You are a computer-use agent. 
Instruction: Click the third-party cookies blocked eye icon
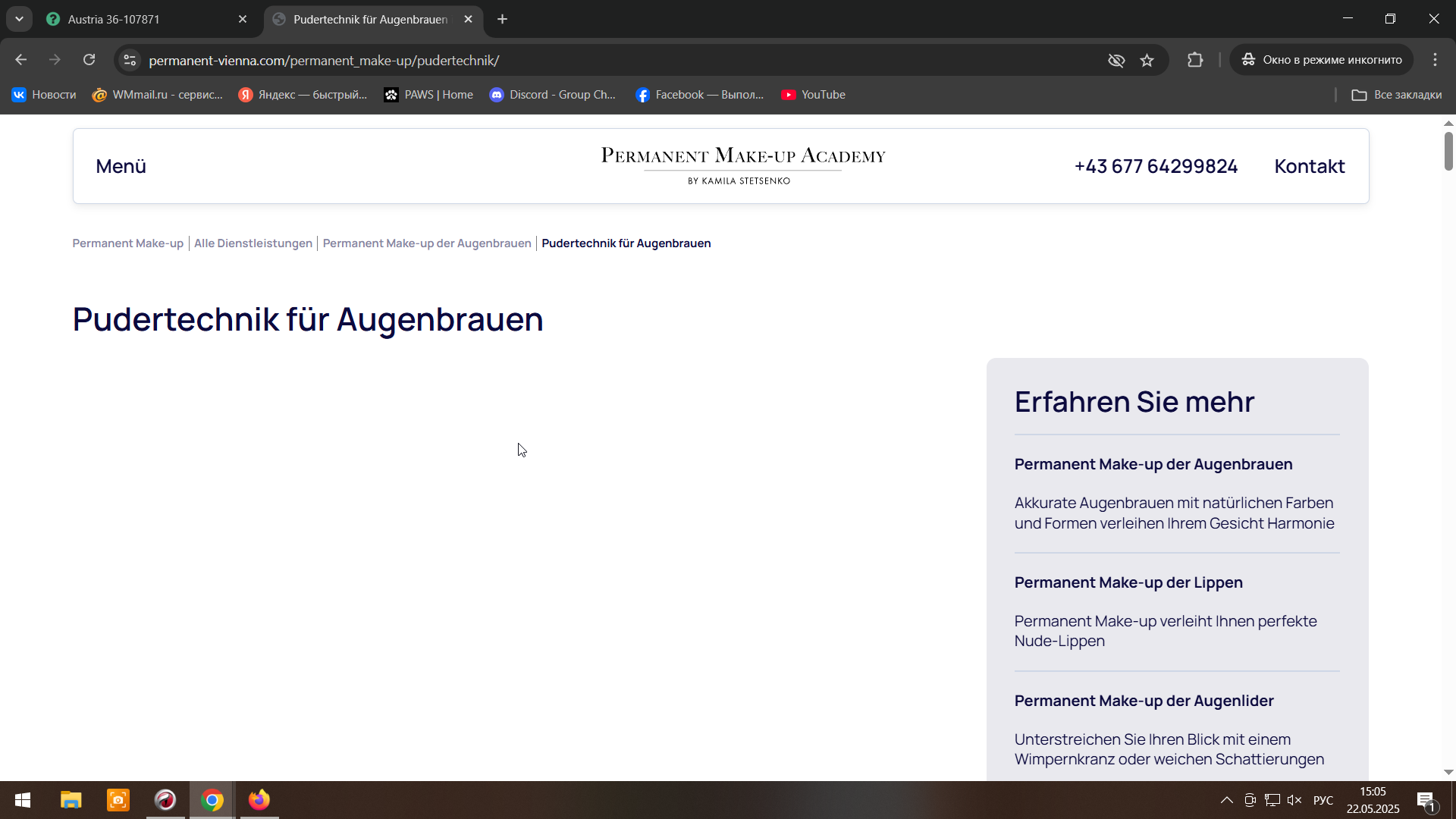click(1116, 60)
